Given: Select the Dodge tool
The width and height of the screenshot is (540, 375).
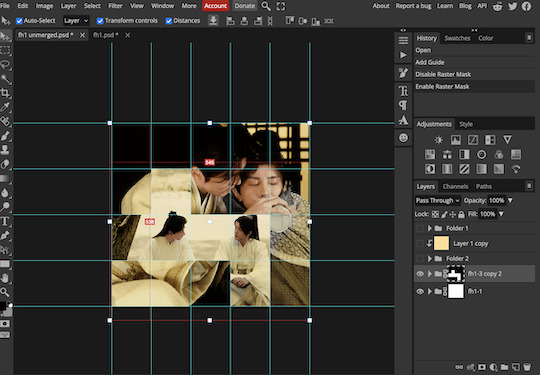Looking at the screenshot, I should (x=6, y=207).
